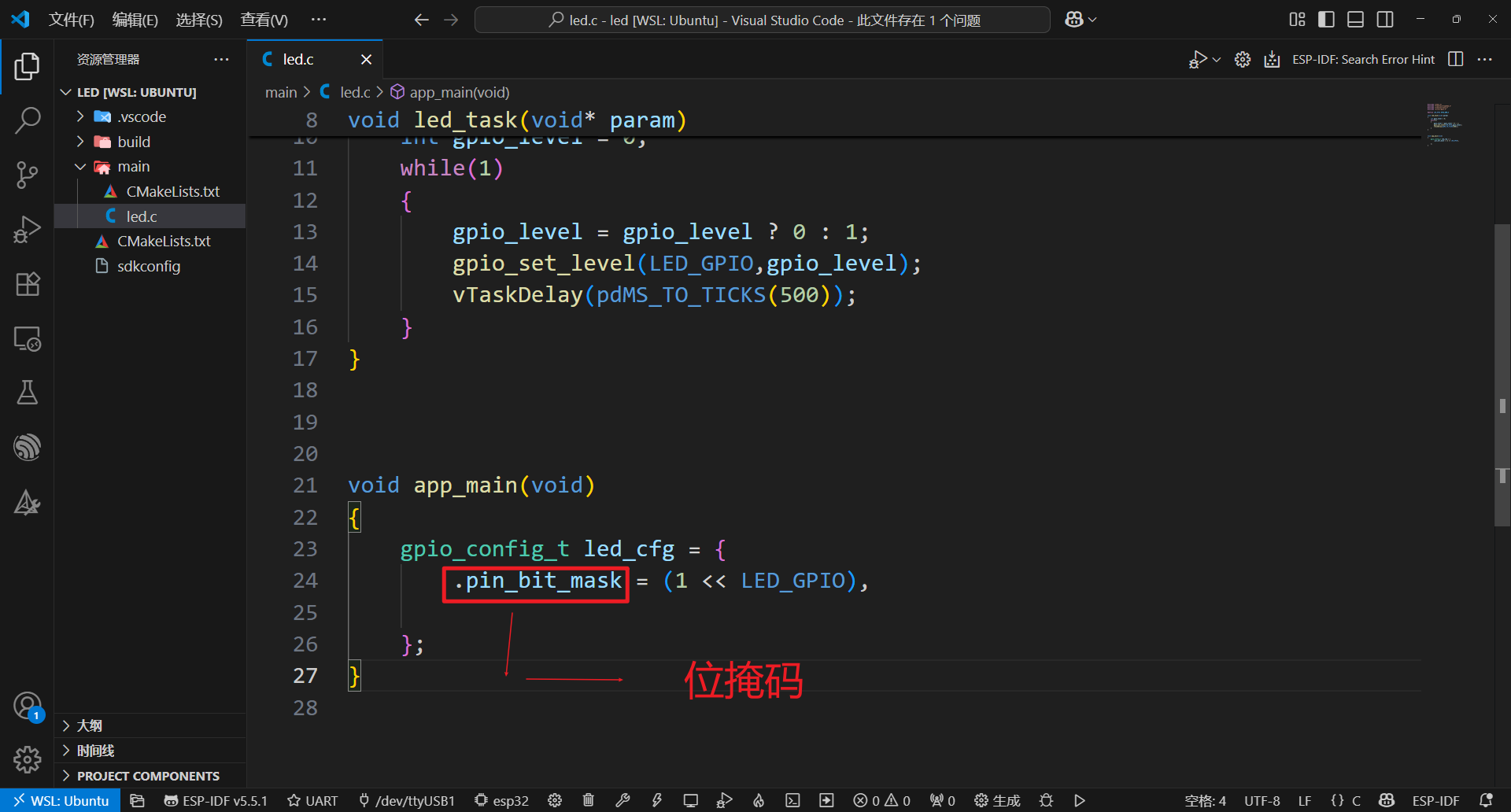The height and width of the screenshot is (812, 1511).
Task: Open the Copilot dropdown chevron in title bar
Action: click(1092, 20)
